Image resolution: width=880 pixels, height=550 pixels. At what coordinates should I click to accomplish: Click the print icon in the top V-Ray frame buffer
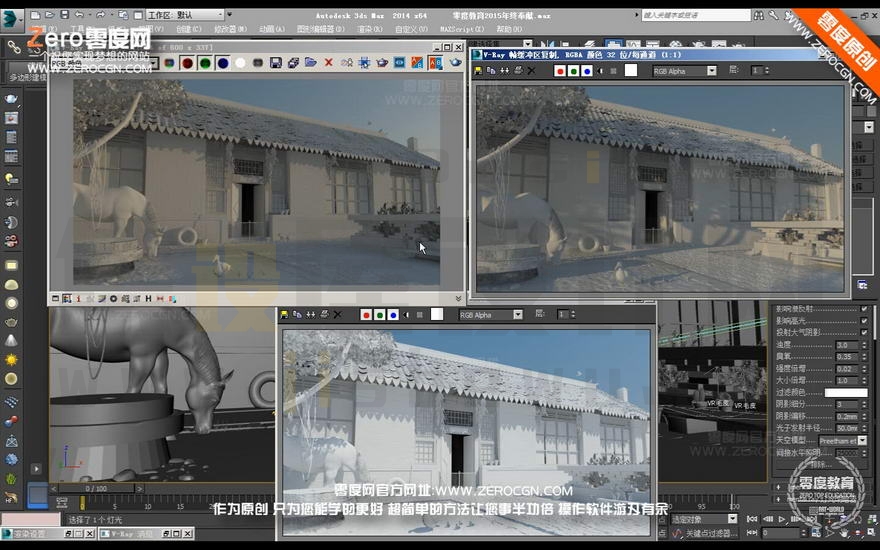tap(518, 71)
